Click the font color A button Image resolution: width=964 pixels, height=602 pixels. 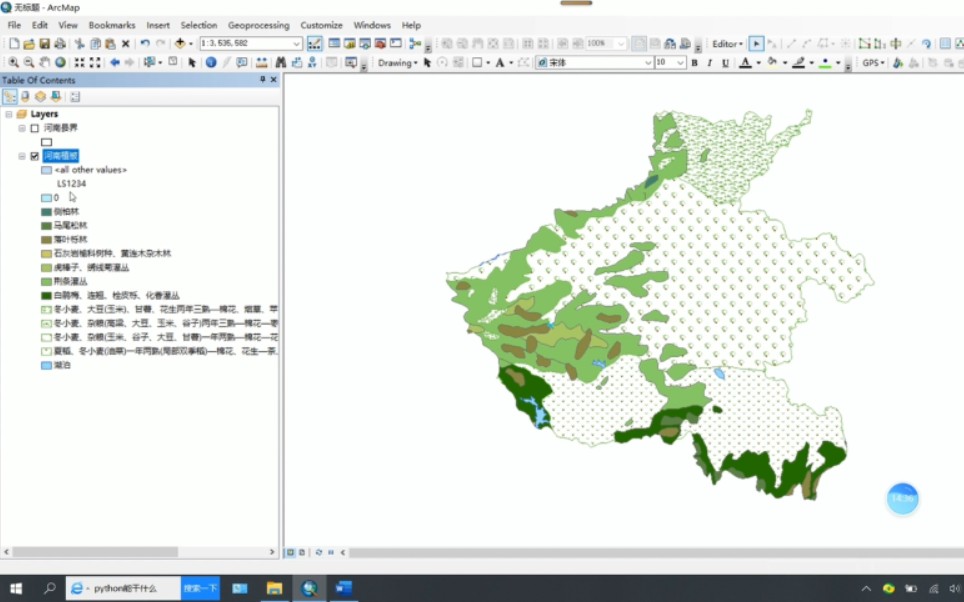745,63
